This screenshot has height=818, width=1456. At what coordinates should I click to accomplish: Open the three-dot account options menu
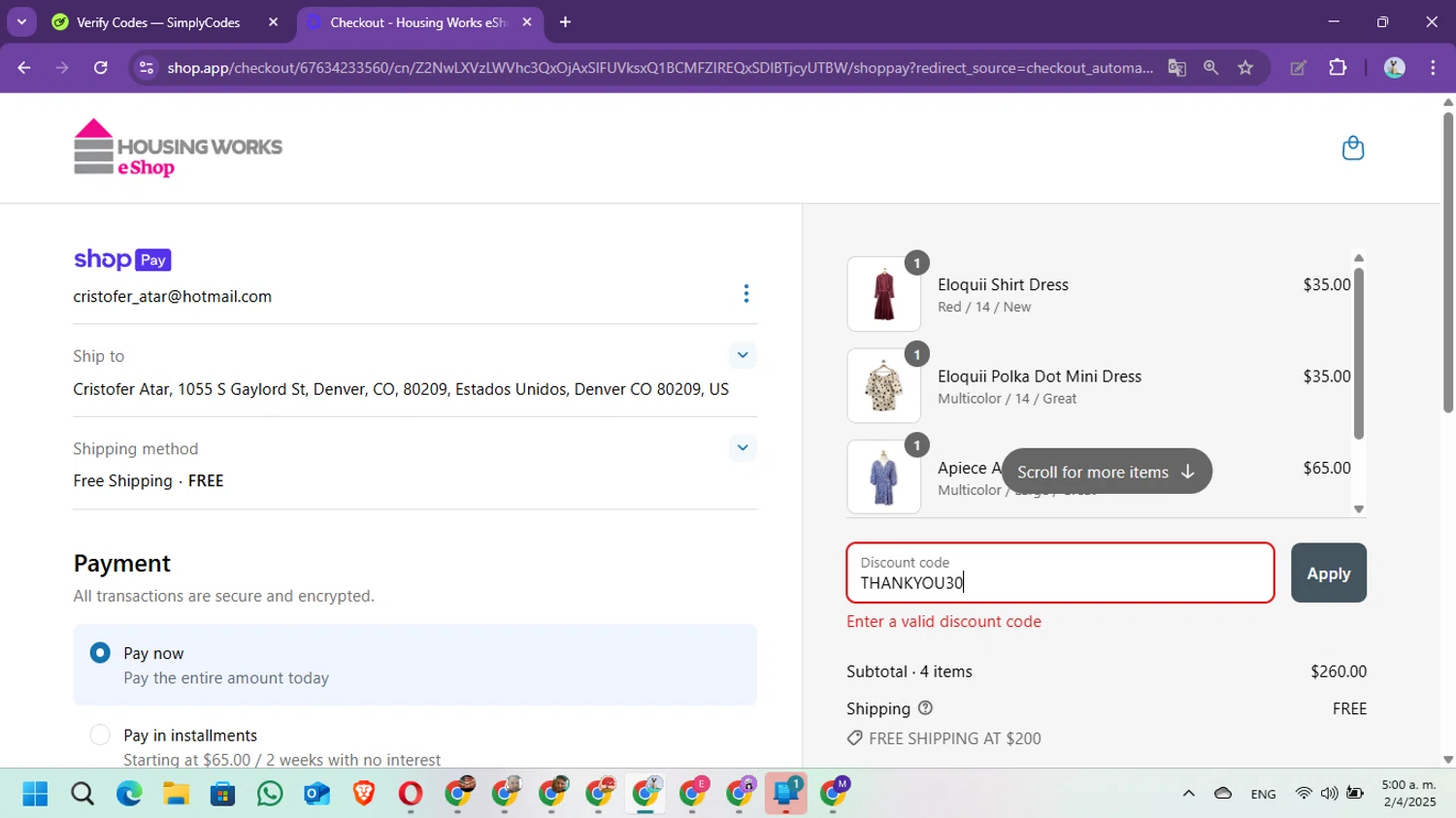point(745,293)
